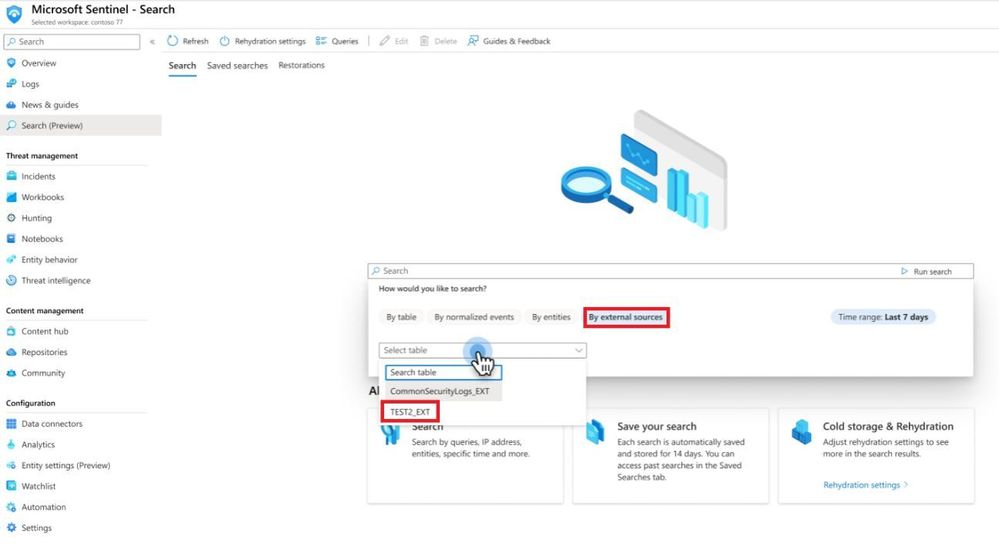Select the By entities option

[551, 317]
